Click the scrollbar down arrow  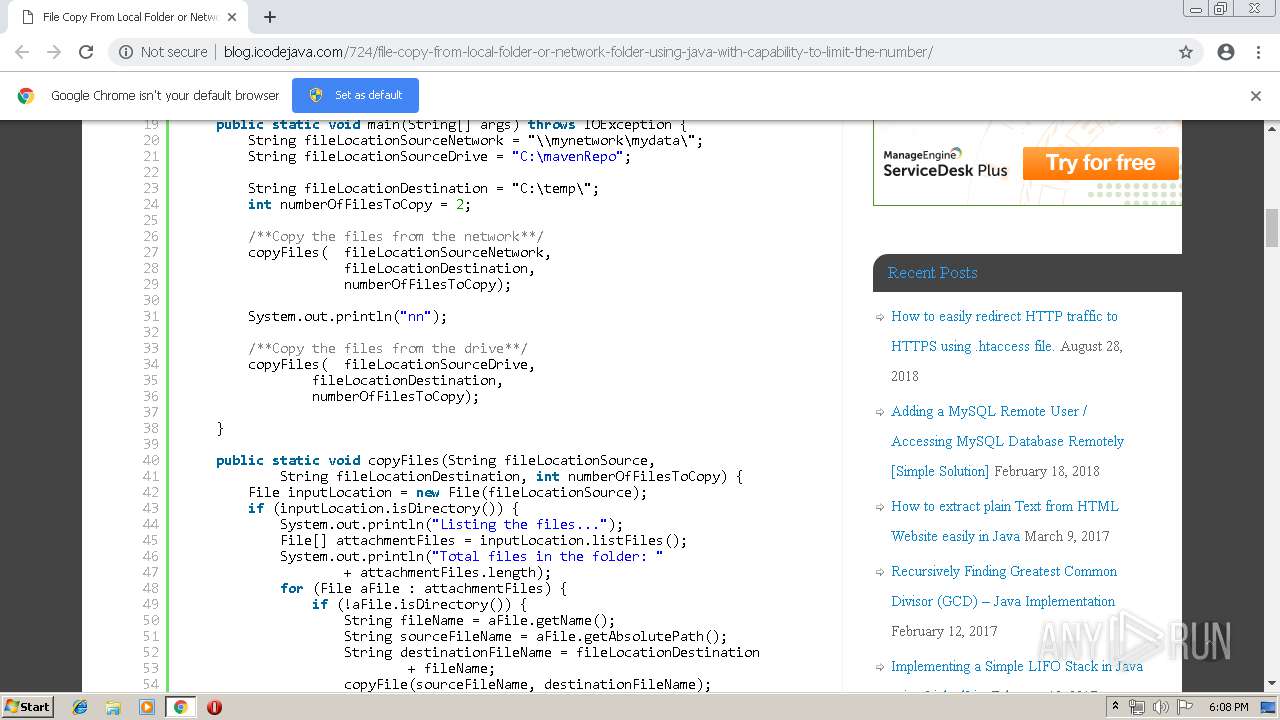[1272, 684]
